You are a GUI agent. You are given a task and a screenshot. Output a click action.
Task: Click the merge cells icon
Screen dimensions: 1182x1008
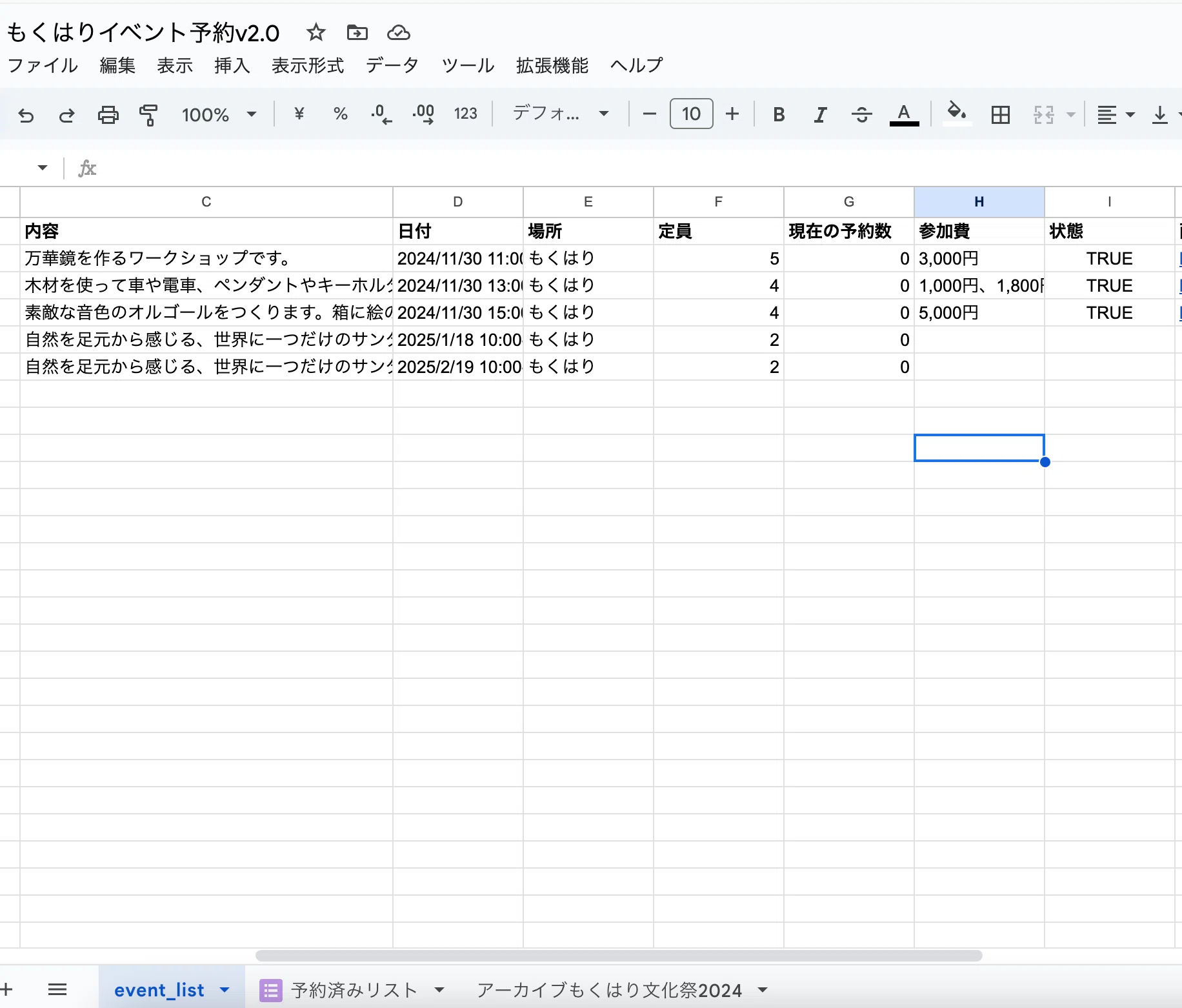[1043, 115]
